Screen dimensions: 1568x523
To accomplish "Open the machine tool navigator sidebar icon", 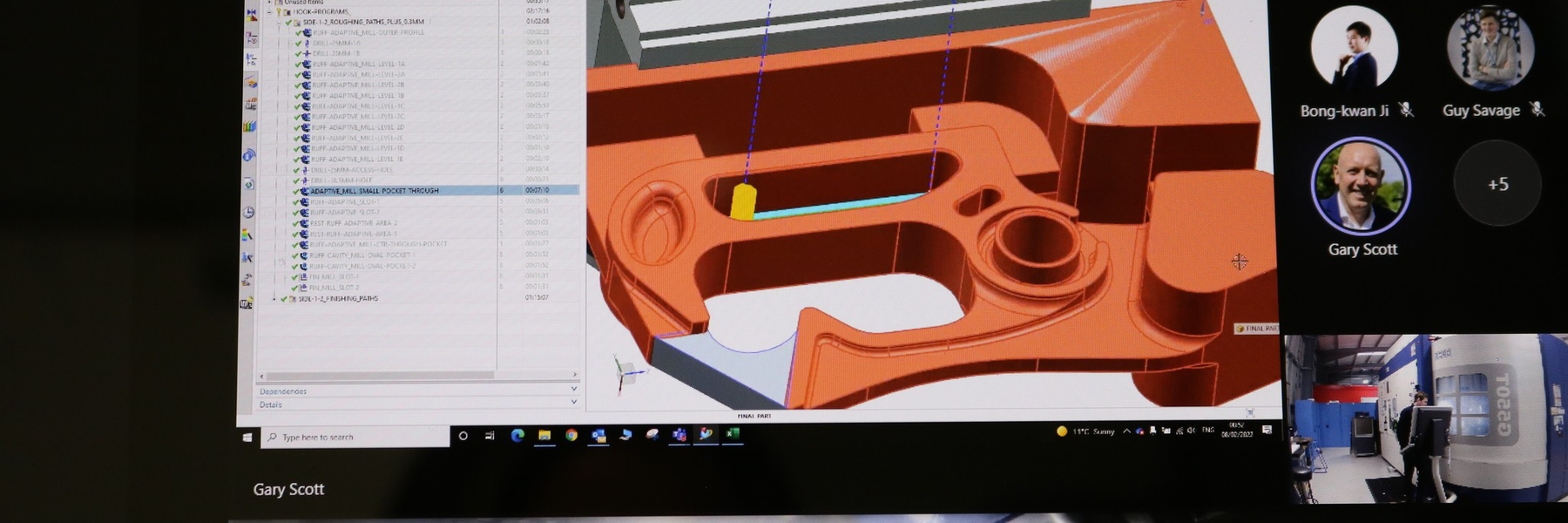I will coord(251,104).
